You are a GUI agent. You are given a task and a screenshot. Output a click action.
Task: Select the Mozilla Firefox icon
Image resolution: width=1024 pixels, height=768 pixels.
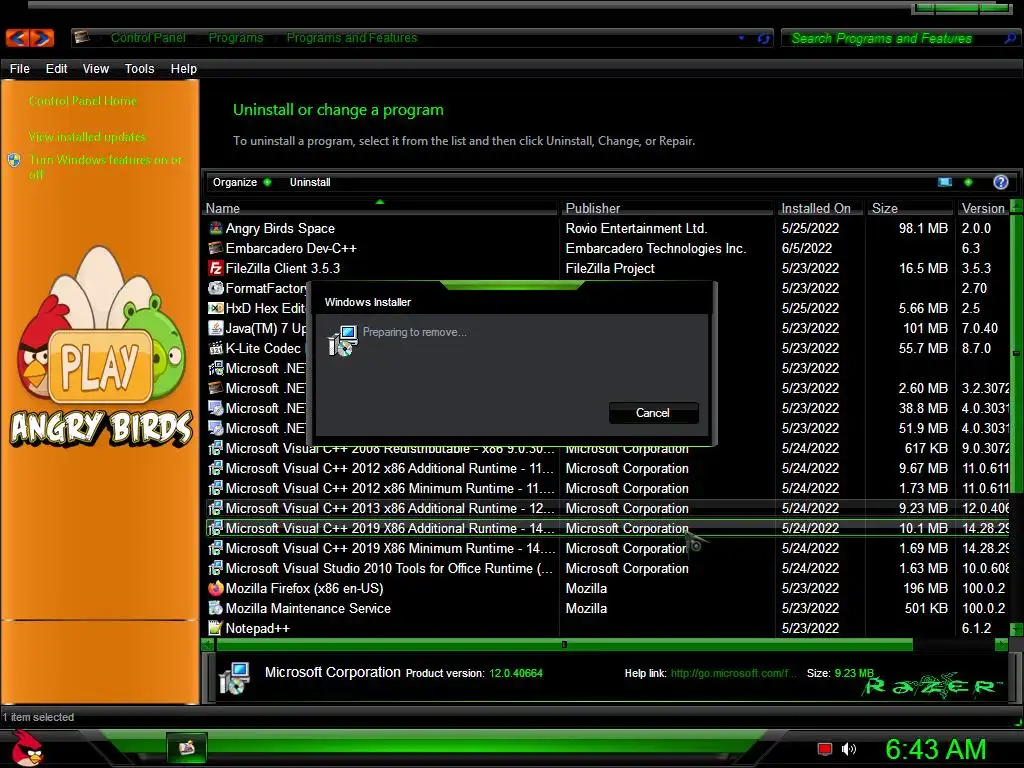[216, 588]
